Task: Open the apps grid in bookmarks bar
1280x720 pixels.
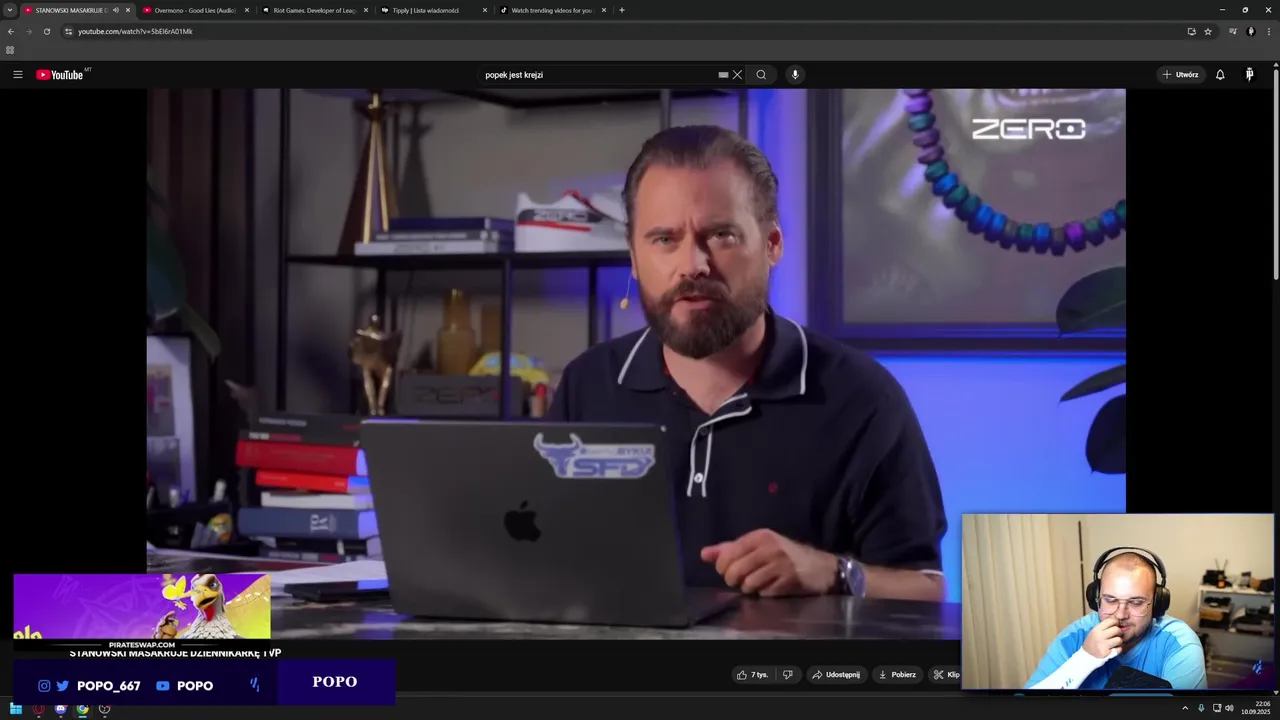Action: coord(10,50)
